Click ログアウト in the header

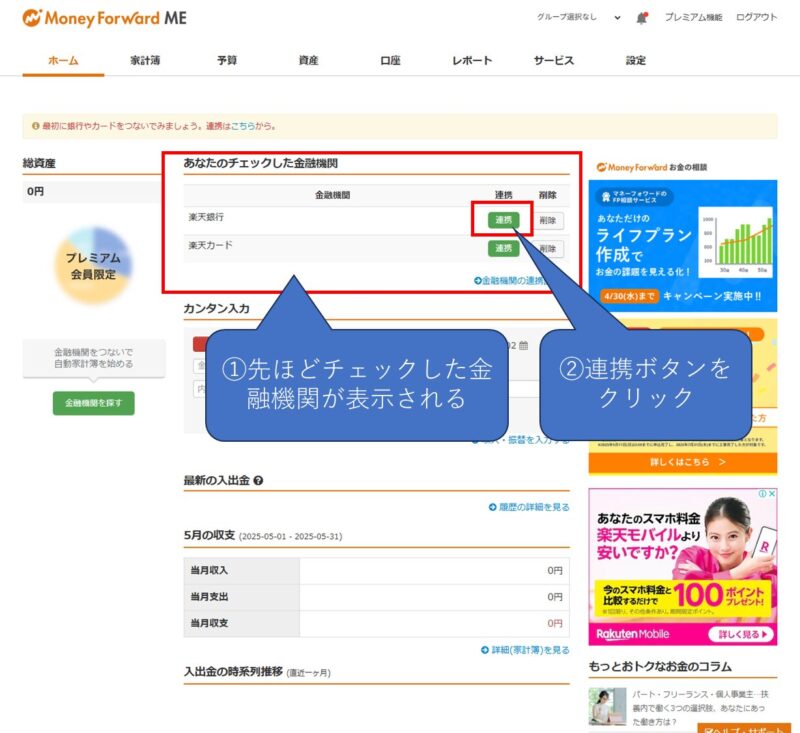point(756,17)
